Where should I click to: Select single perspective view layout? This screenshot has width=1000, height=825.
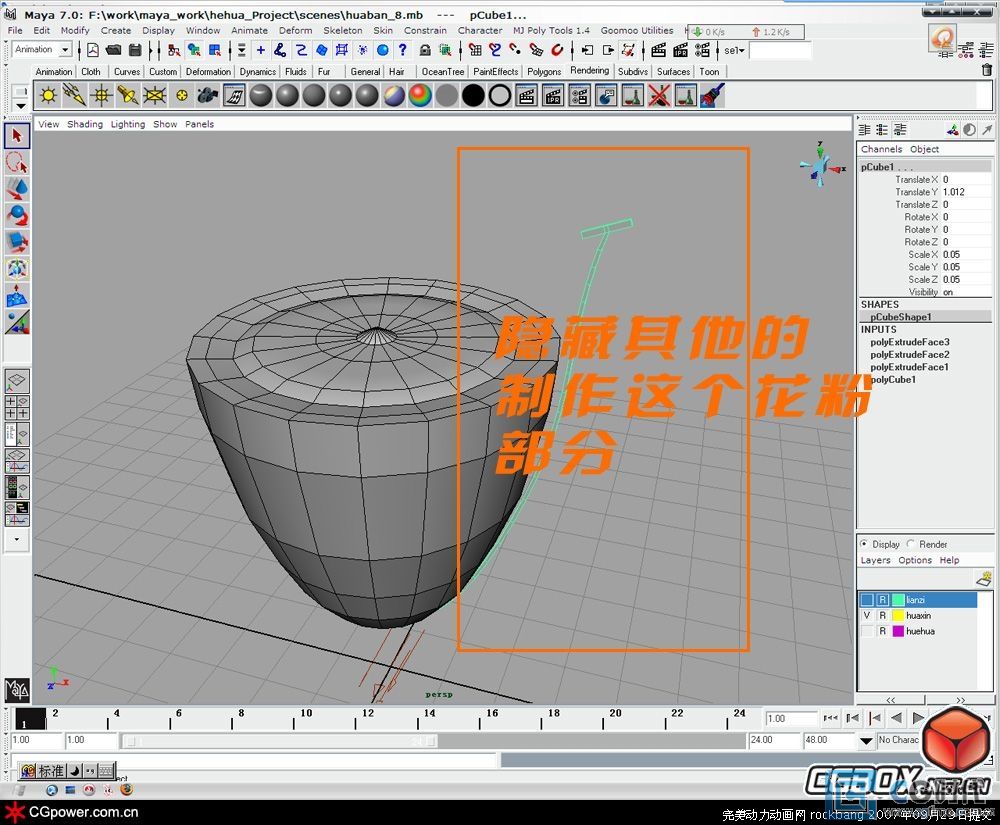(17, 381)
